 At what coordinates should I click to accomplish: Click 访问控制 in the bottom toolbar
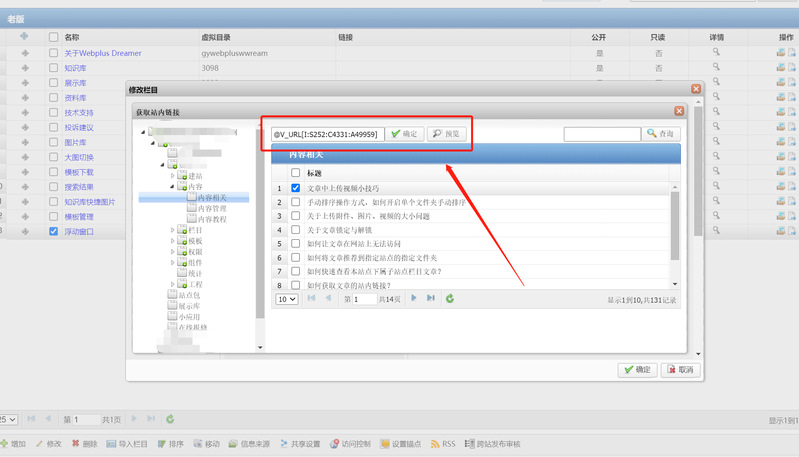(349, 444)
